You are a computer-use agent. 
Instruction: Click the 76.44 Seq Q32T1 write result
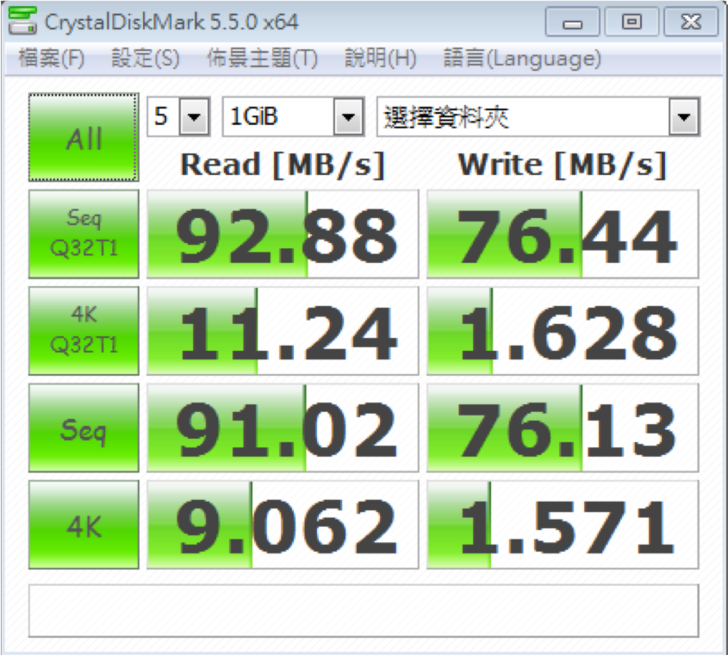563,234
